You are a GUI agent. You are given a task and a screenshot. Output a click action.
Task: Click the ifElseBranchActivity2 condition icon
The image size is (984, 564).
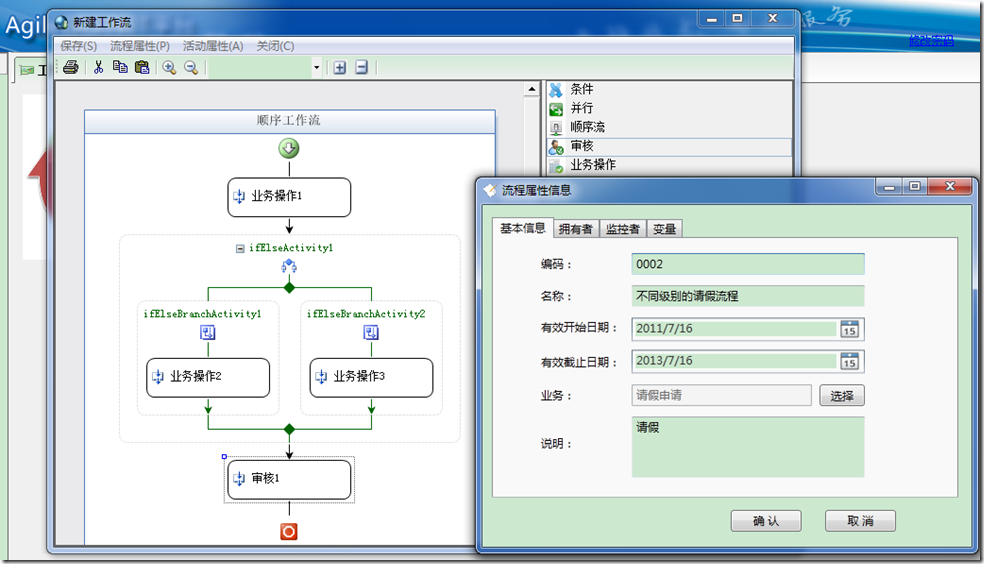pos(371,333)
